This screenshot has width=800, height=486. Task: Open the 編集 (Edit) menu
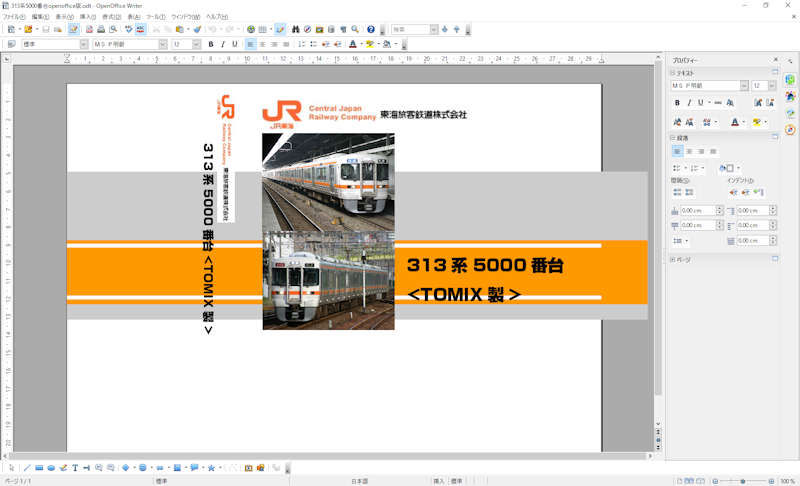click(40, 17)
